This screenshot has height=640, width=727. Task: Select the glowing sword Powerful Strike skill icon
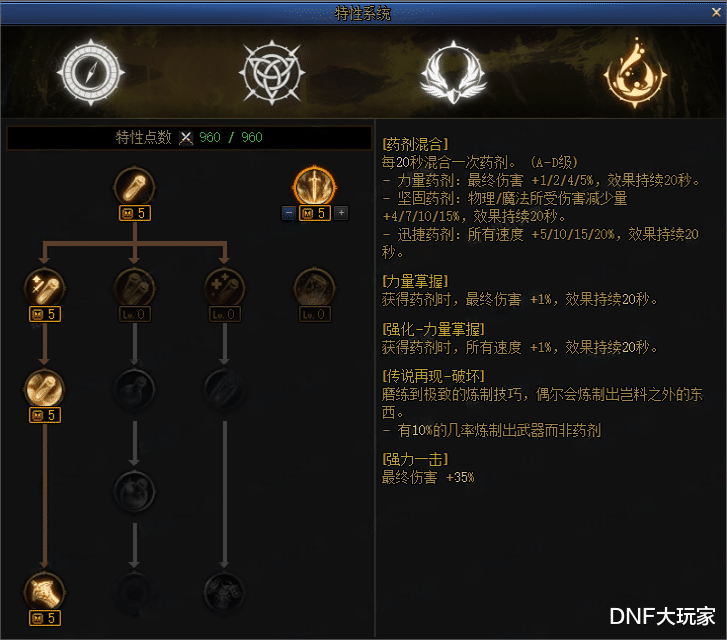click(x=314, y=186)
